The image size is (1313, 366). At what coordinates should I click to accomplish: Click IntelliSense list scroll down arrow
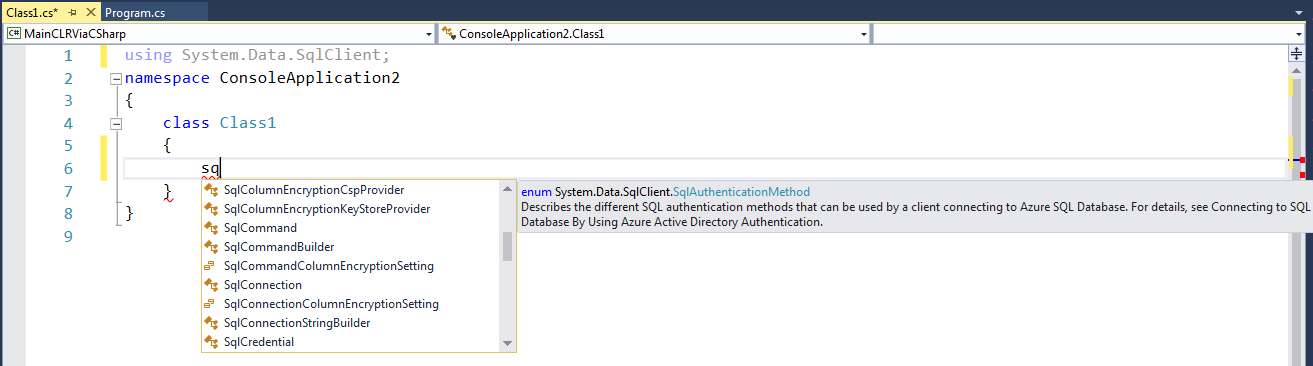pyautogui.click(x=508, y=344)
